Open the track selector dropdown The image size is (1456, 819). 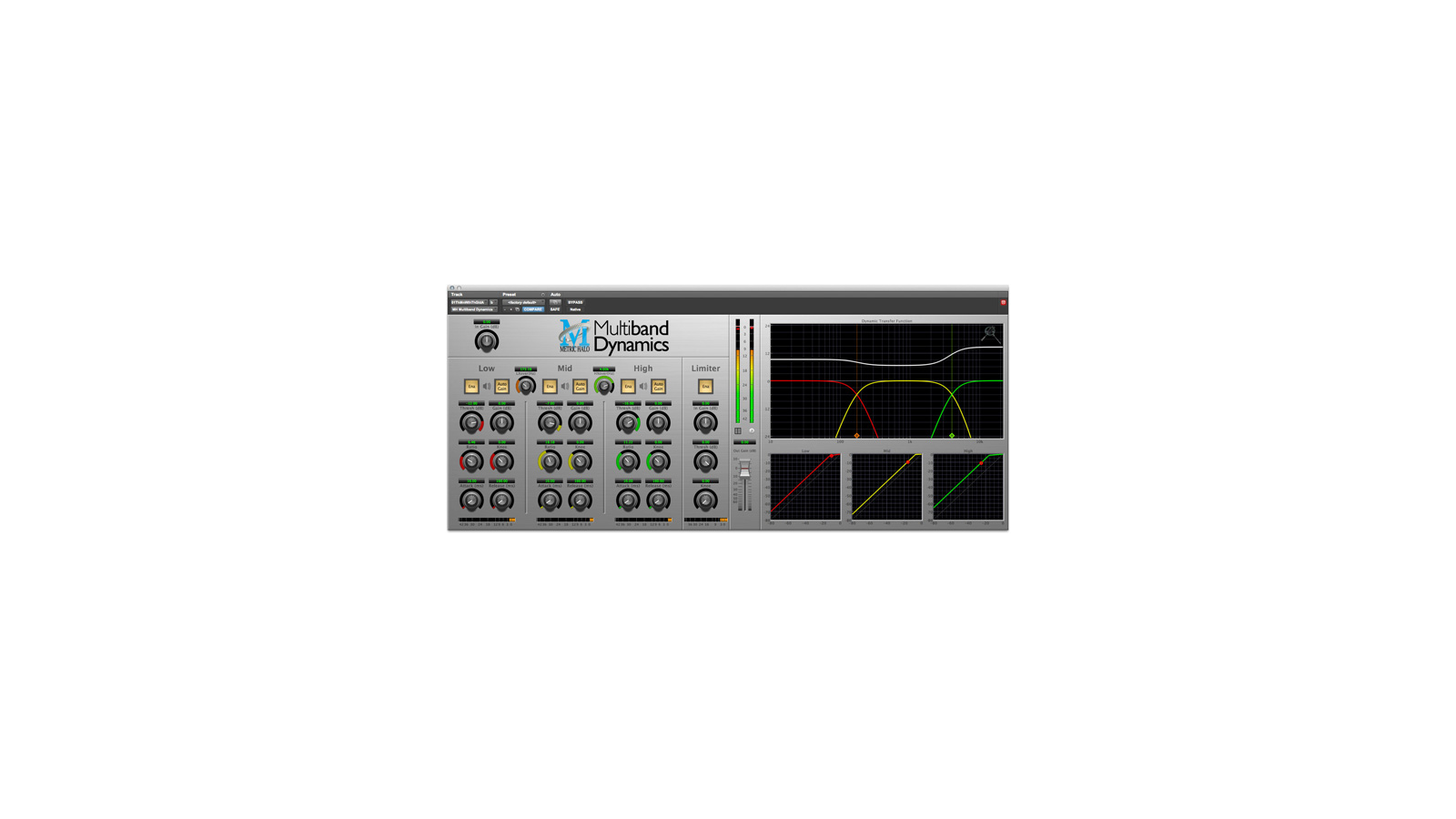click(469, 302)
